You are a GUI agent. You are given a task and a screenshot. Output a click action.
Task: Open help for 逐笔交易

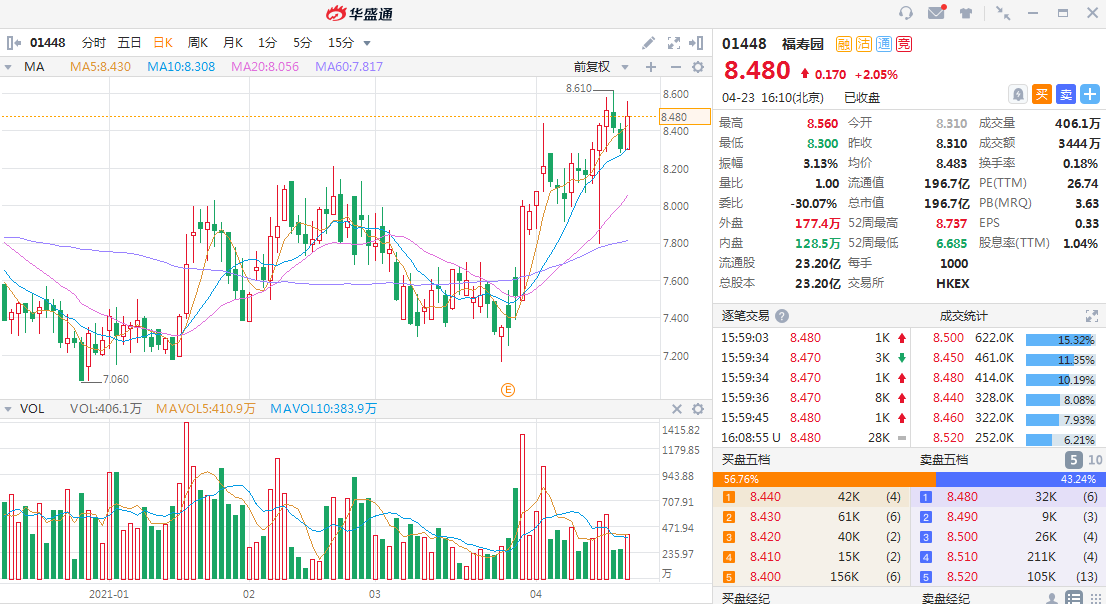(782, 316)
